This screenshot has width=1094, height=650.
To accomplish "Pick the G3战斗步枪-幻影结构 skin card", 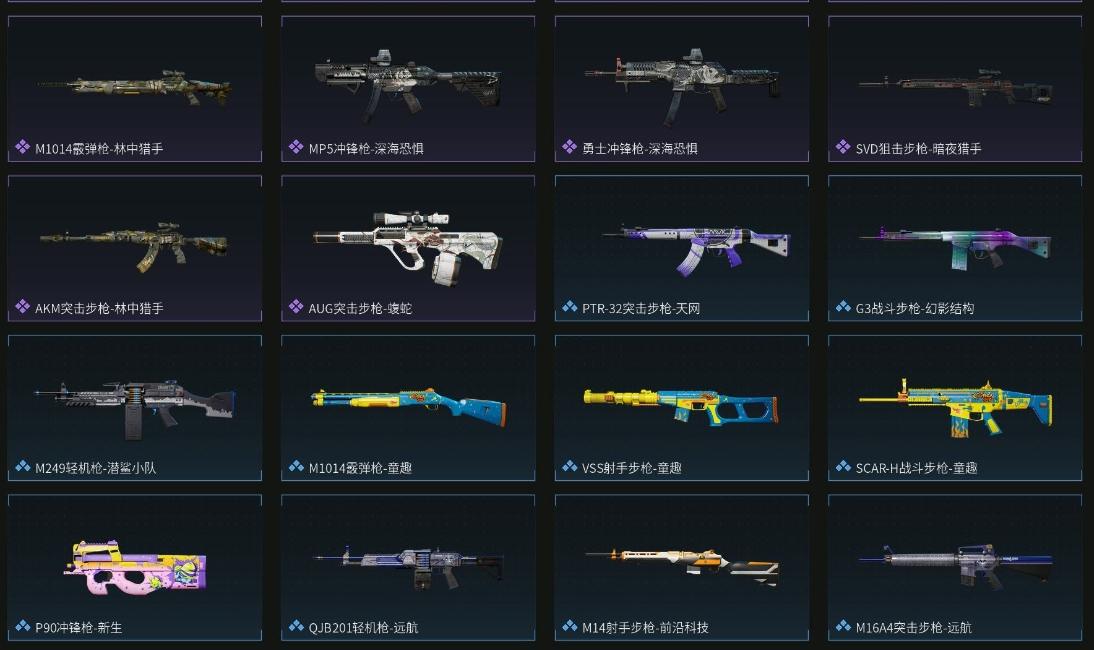I will 955,248.
